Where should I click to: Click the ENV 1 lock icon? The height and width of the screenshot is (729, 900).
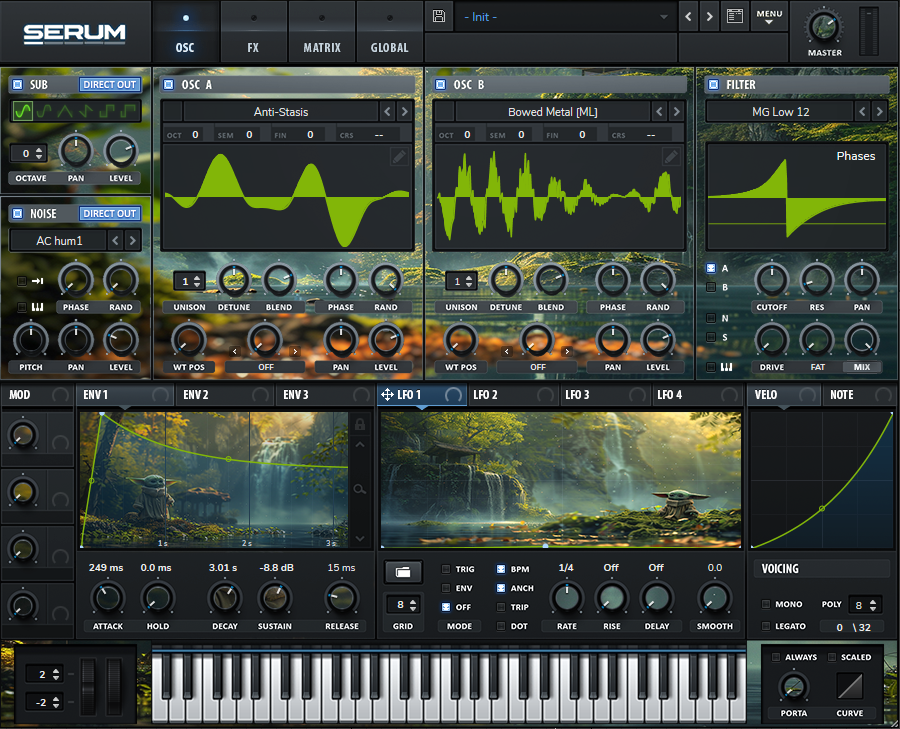pyautogui.click(x=360, y=424)
